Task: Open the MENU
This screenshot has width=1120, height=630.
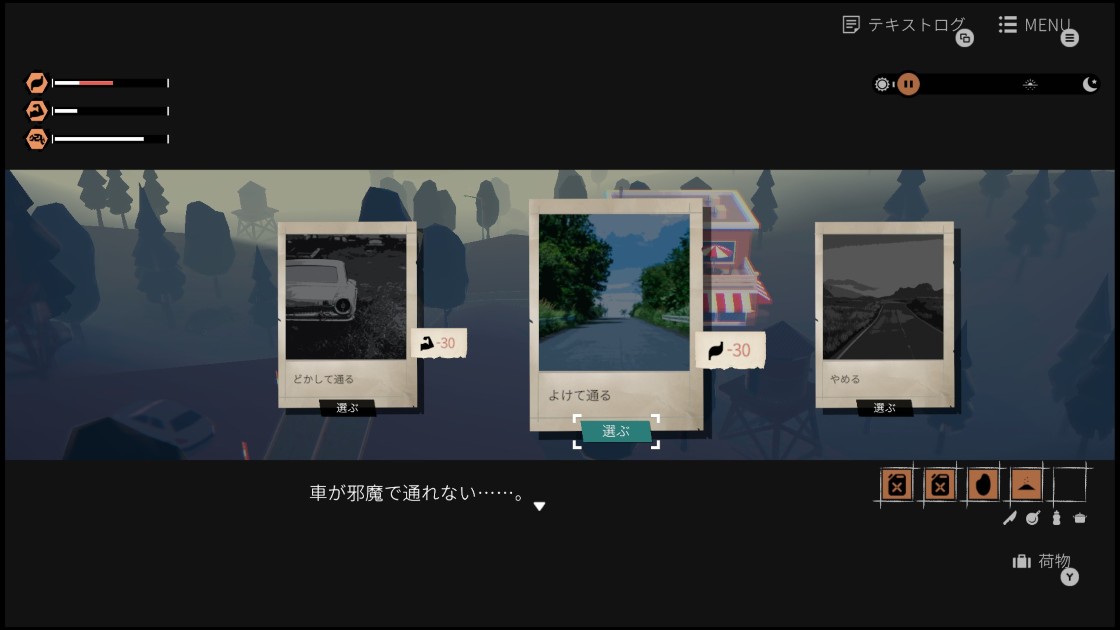Action: 1047,25
